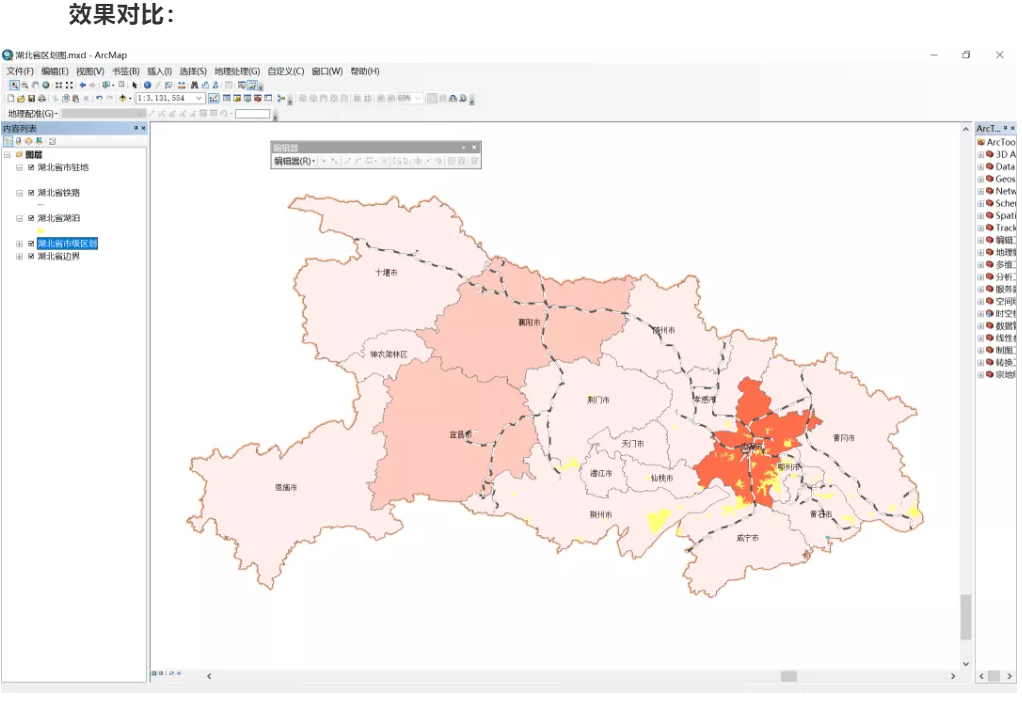This screenshot has height=704, width=1022.
Task: Open the 地理配准(G) dropdown menu
Action: (33, 113)
